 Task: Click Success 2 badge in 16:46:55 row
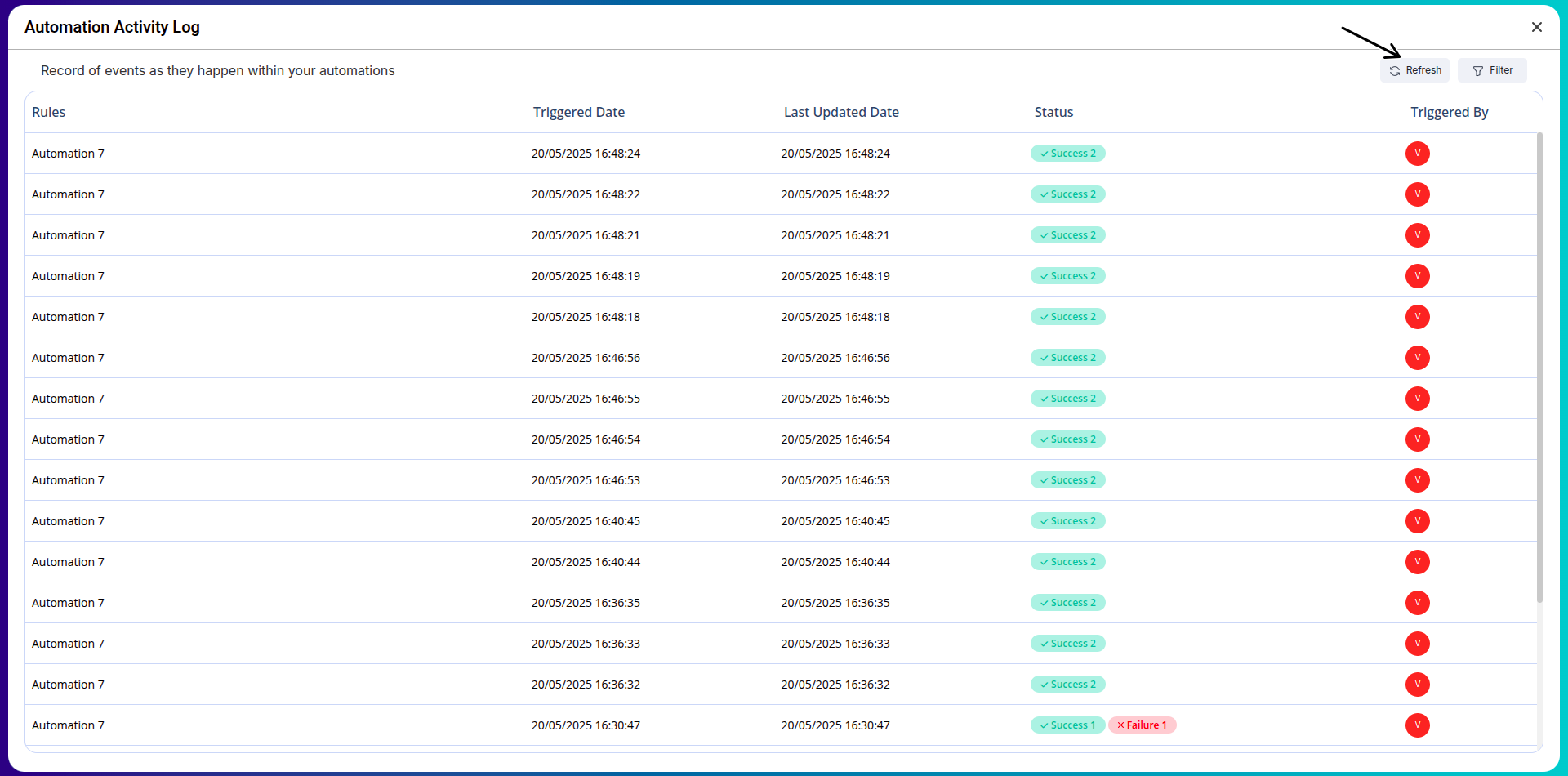(x=1067, y=399)
